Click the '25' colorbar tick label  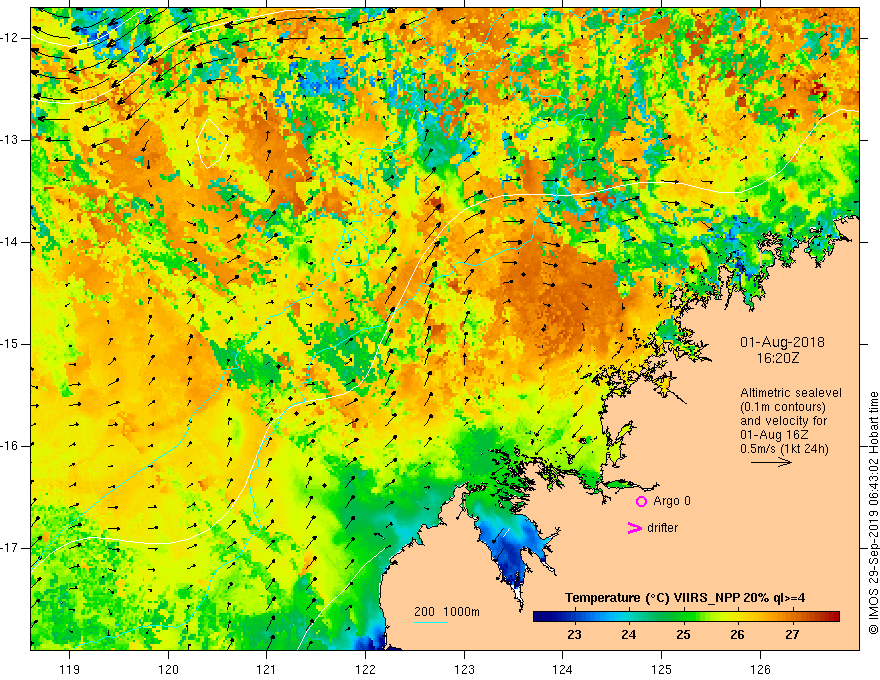[683, 635]
